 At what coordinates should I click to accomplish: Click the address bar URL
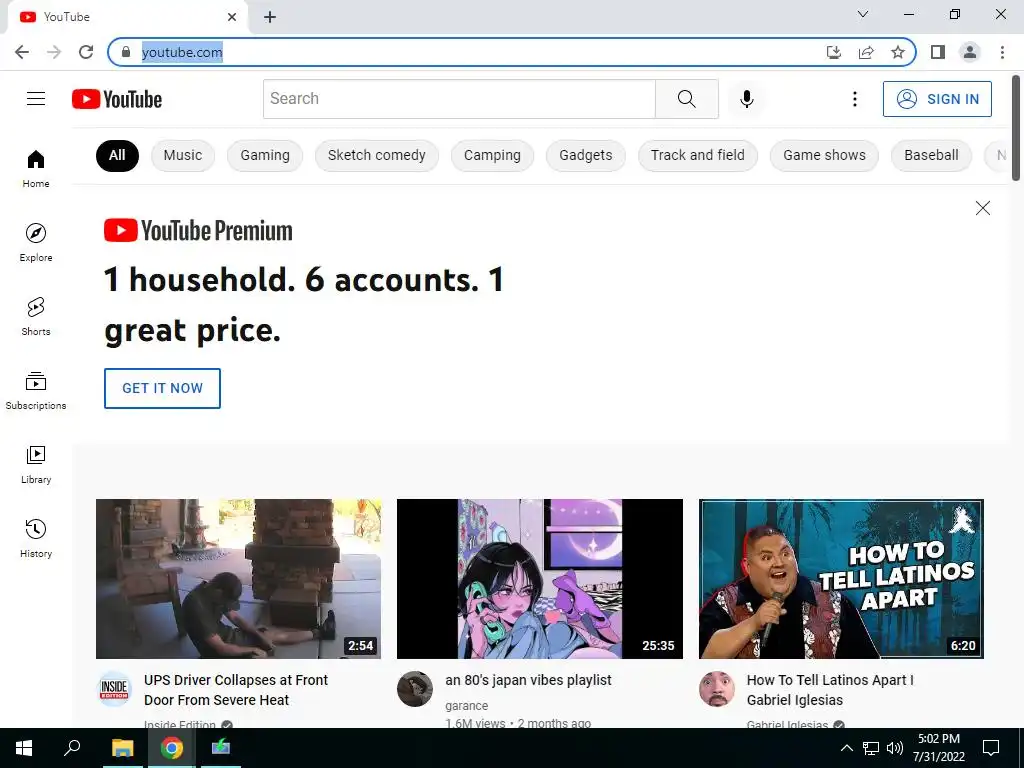(x=182, y=52)
